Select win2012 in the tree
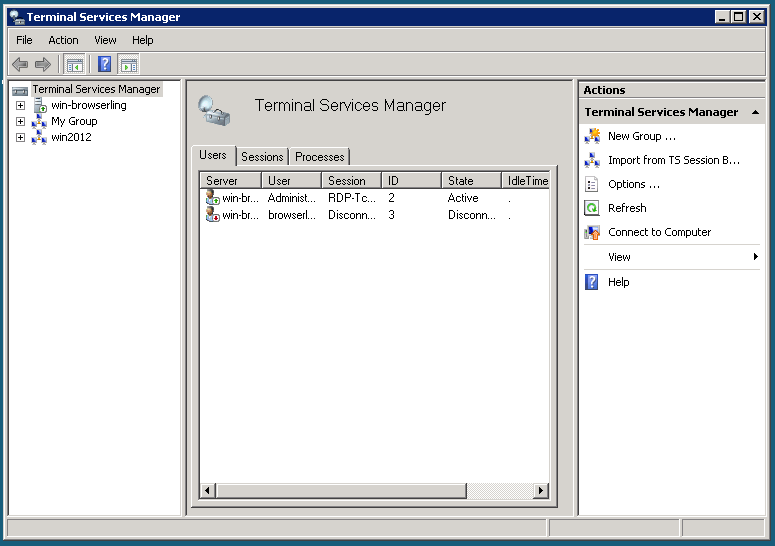The image size is (775, 546). click(x=71, y=137)
